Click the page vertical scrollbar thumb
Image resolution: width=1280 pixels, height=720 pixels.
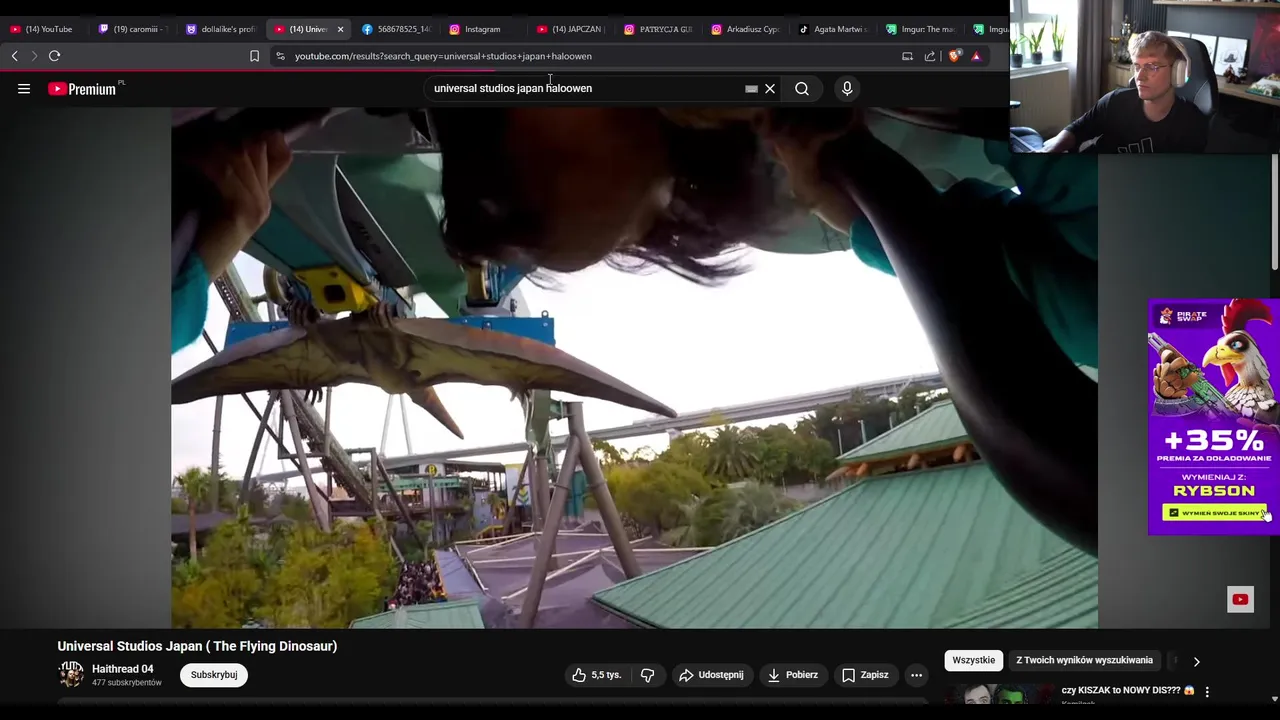1274,212
